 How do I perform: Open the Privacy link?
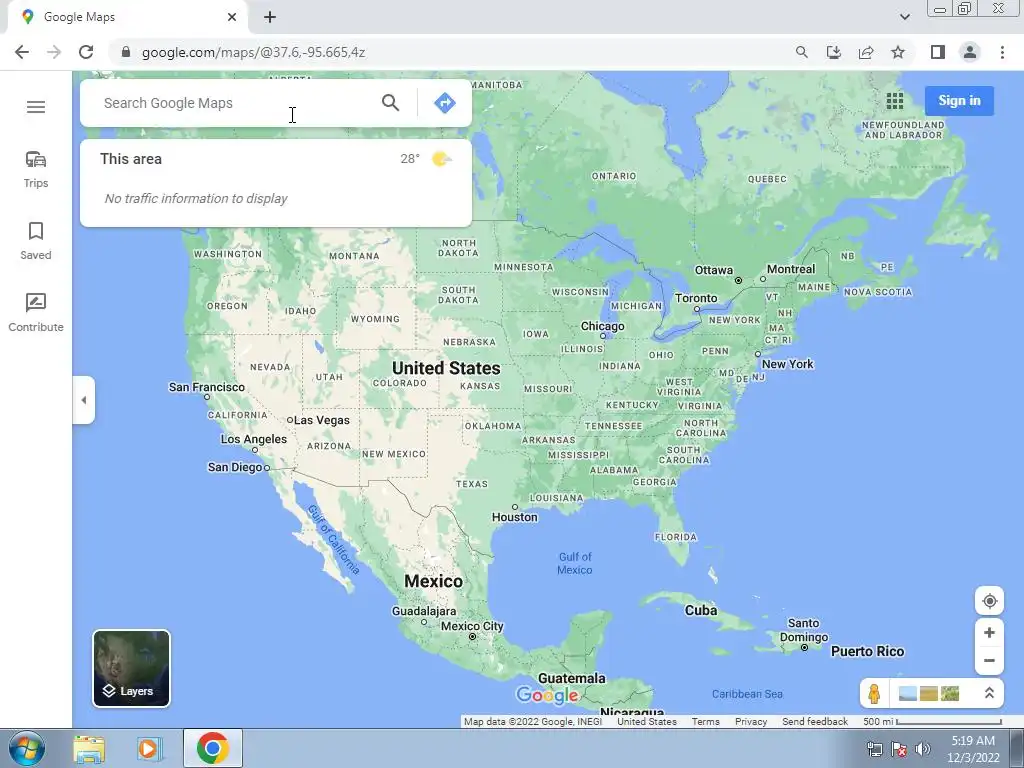pyautogui.click(x=751, y=722)
